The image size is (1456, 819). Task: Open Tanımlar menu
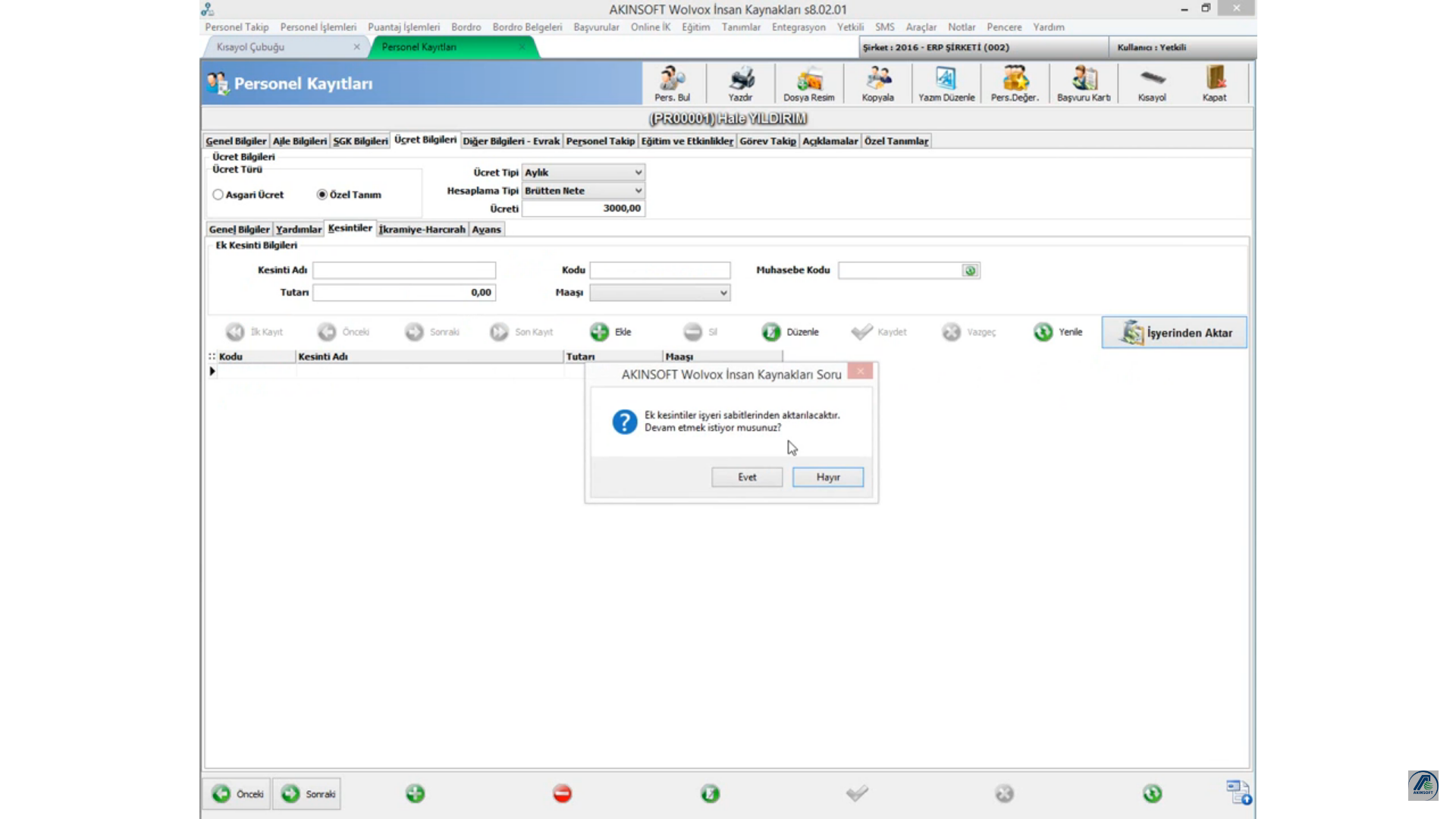pyautogui.click(x=741, y=27)
